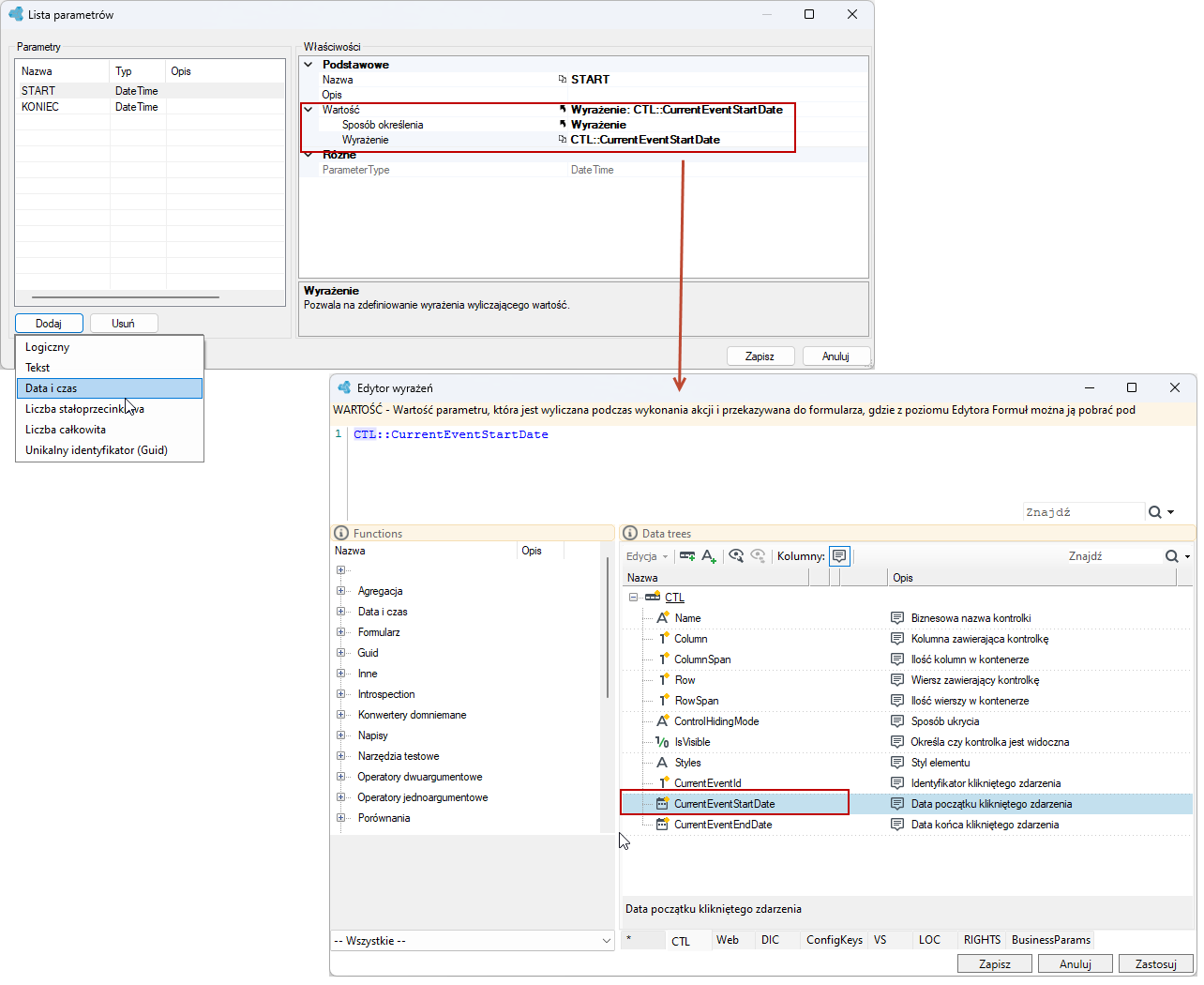Click the description icon for IsVisible row
The image size is (1204, 985).
point(897,742)
